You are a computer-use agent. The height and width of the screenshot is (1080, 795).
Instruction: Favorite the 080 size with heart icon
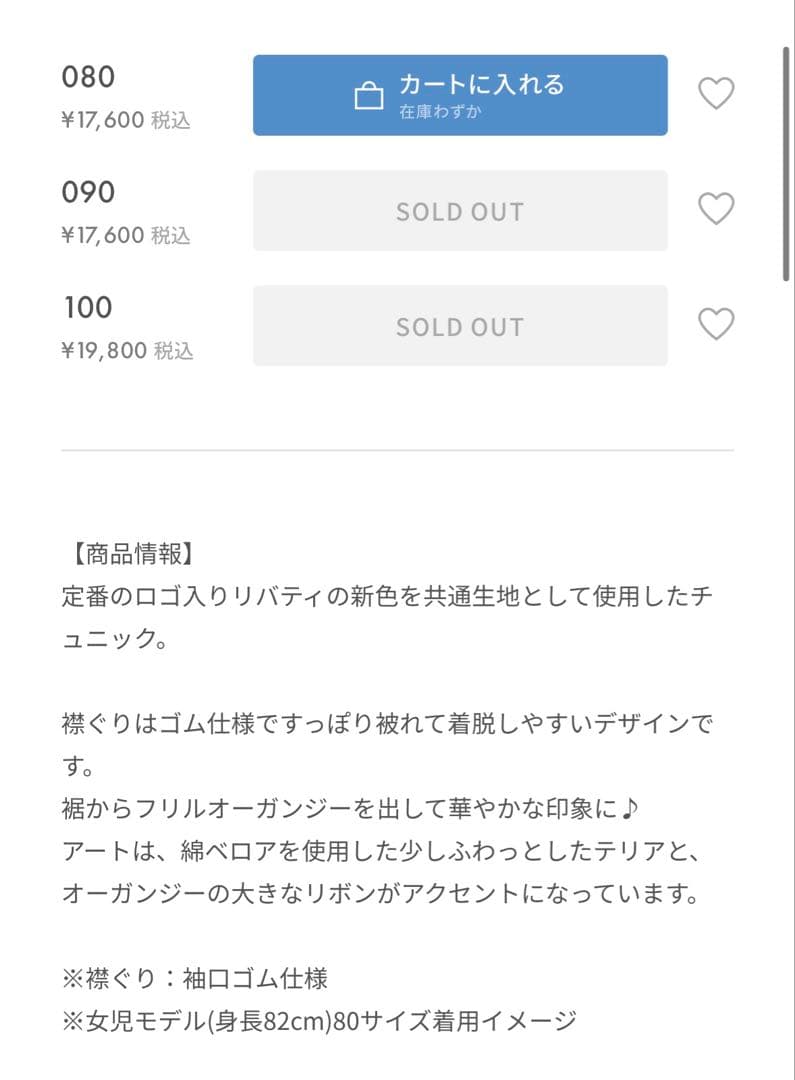(715, 94)
